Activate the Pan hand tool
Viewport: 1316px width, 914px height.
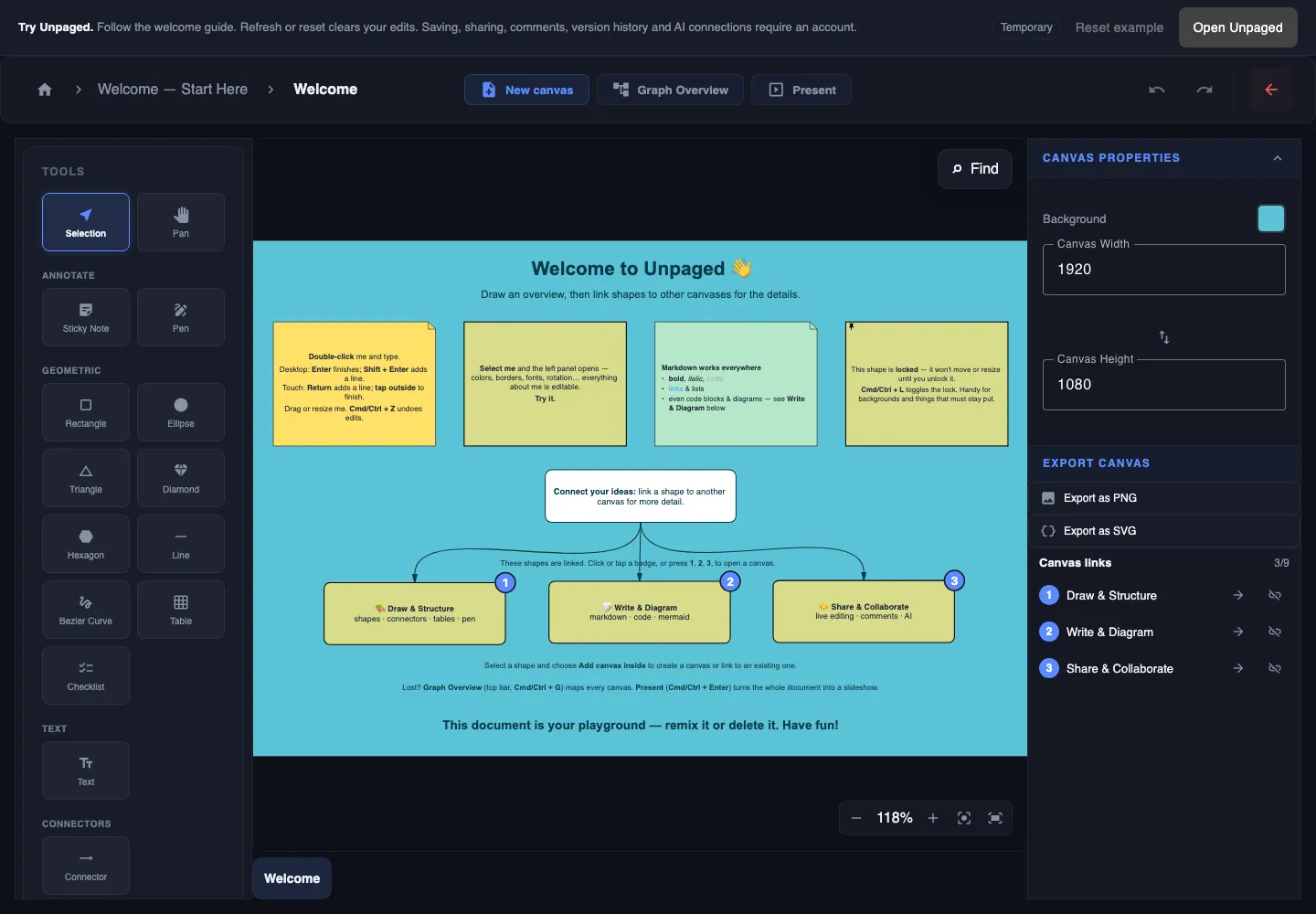pyautogui.click(x=181, y=222)
